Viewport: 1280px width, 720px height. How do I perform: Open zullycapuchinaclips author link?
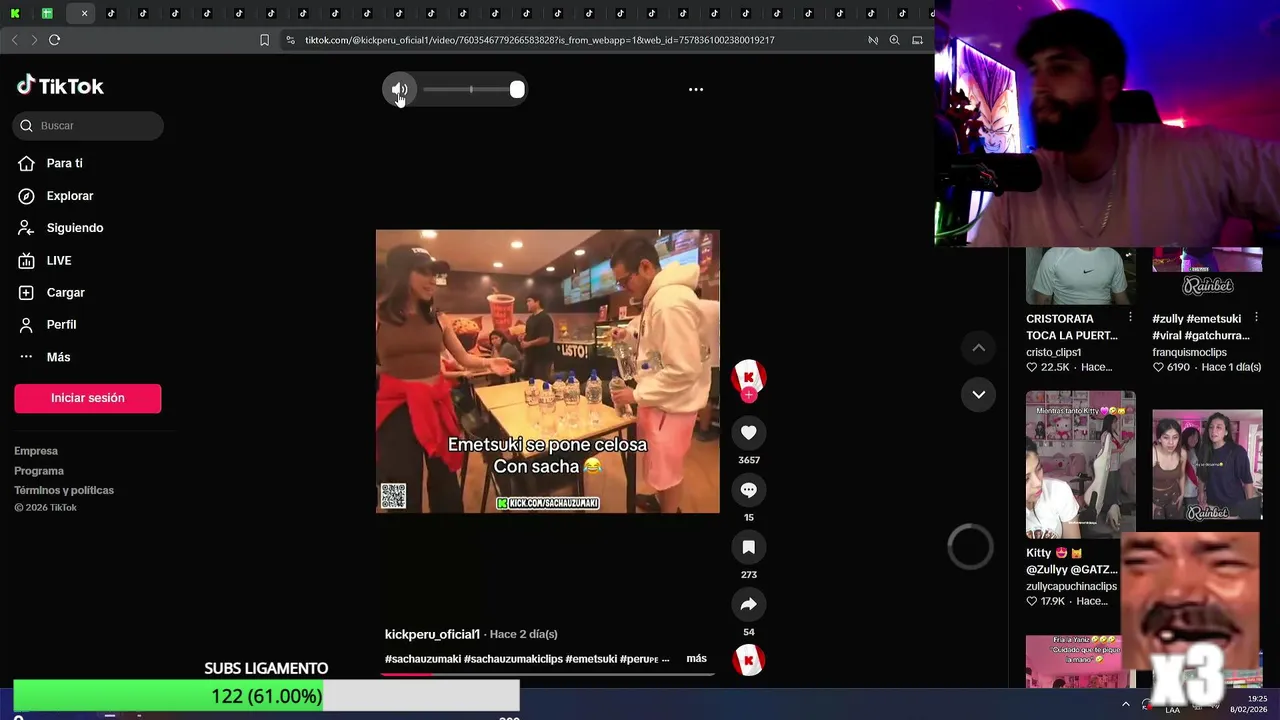[1071, 586]
